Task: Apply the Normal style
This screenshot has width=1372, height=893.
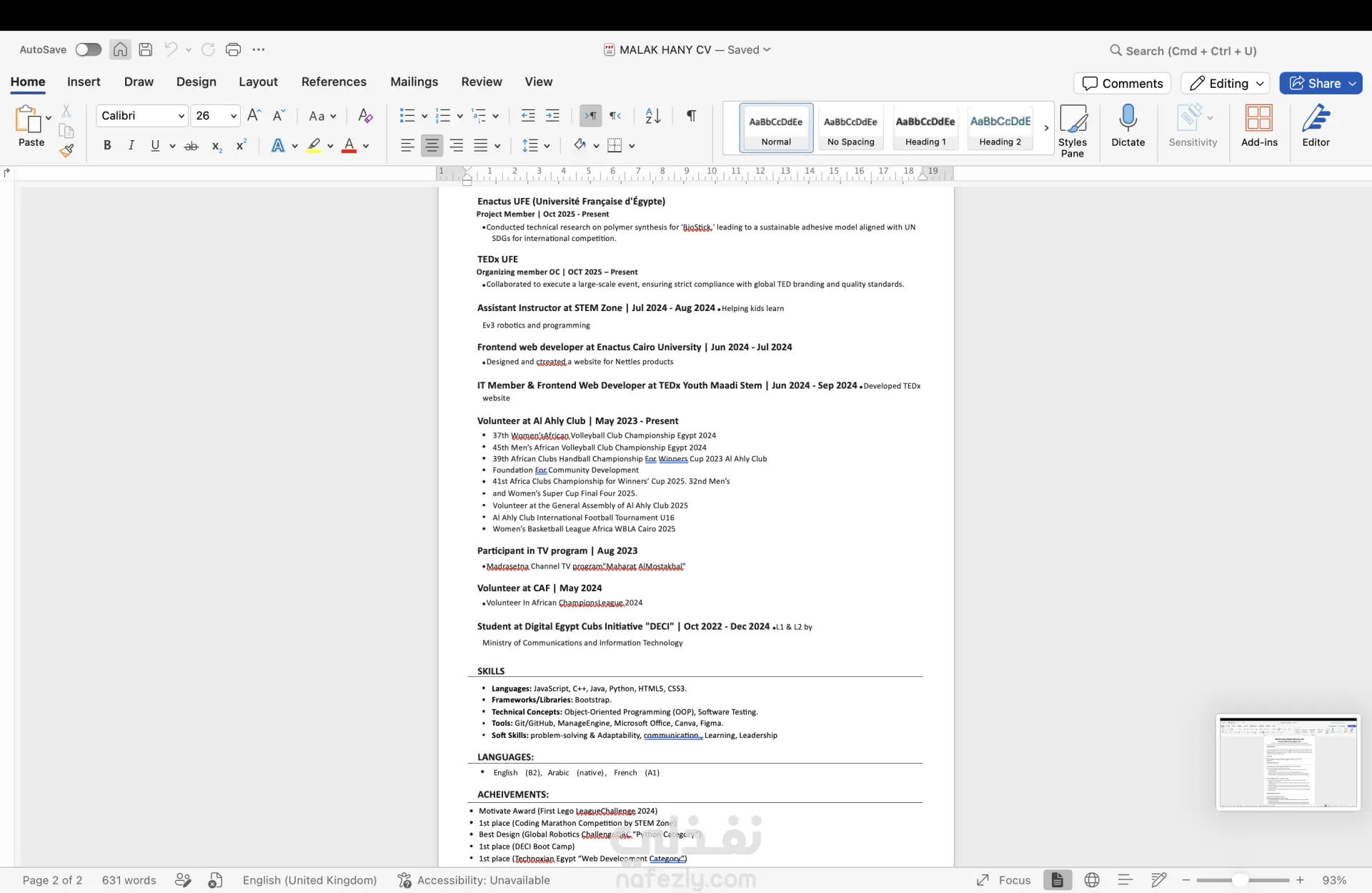Action: [x=776, y=127]
